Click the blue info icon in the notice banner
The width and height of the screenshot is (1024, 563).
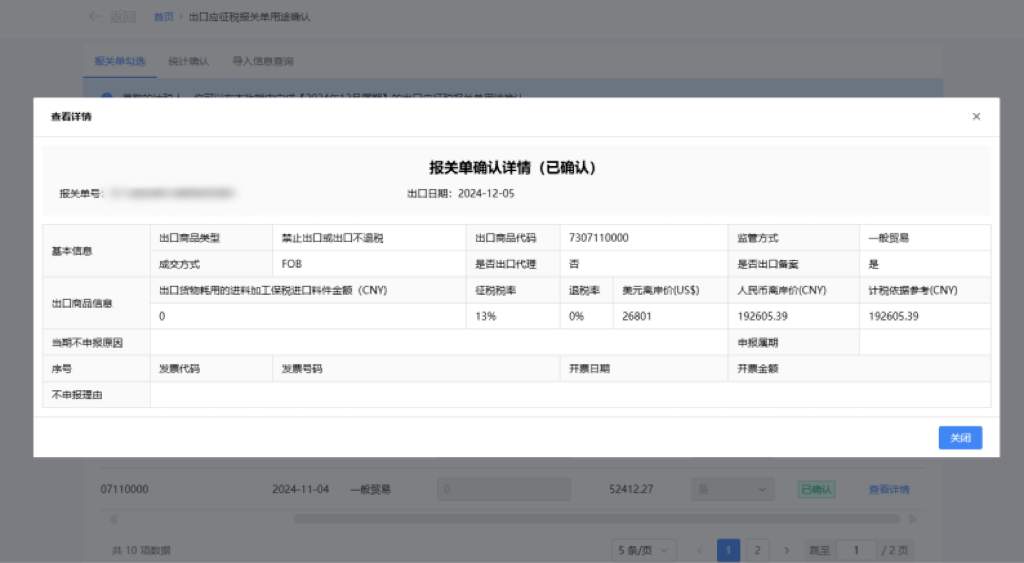[x=107, y=96]
